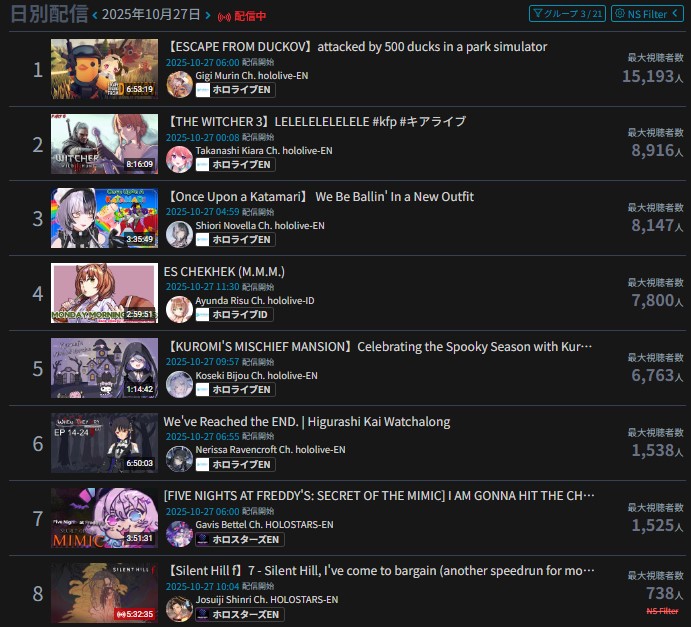Screen dimensions: 691x627
Task: Expand the NS Filter panel
Action: click(647, 14)
